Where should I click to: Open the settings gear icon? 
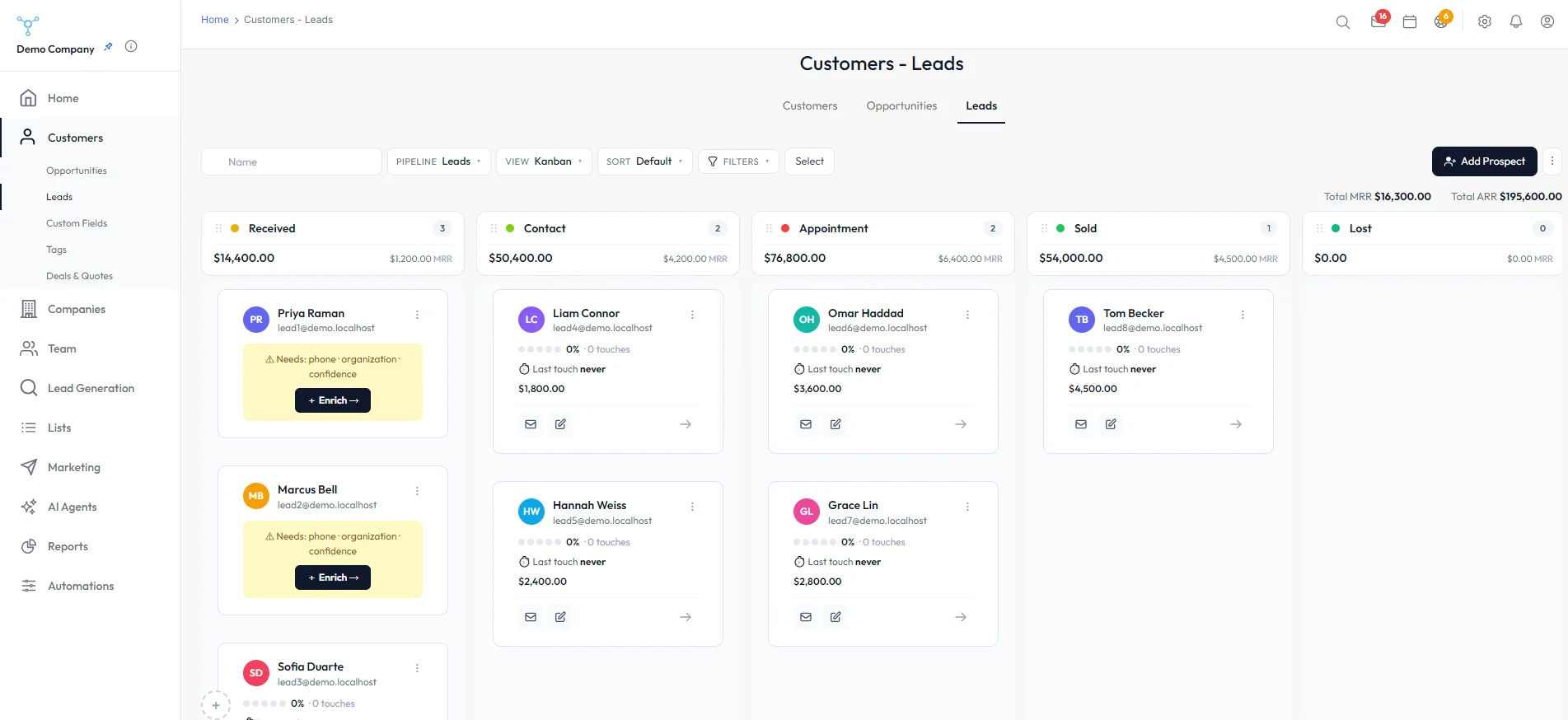pyautogui.click(x=1485, y=22)
